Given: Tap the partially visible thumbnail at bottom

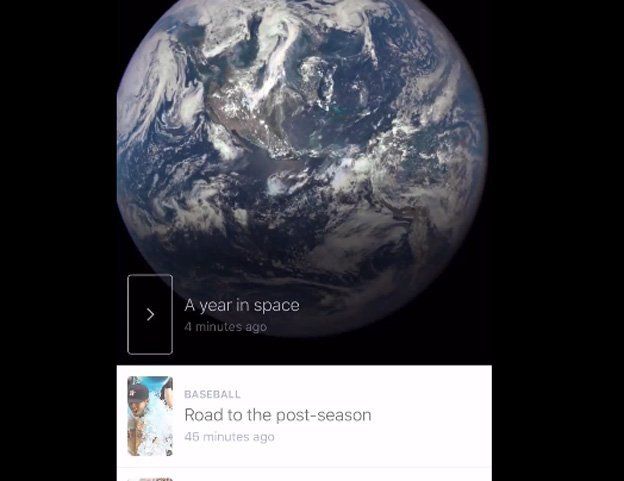Looking at the screenshot, I should click(150, 479).
